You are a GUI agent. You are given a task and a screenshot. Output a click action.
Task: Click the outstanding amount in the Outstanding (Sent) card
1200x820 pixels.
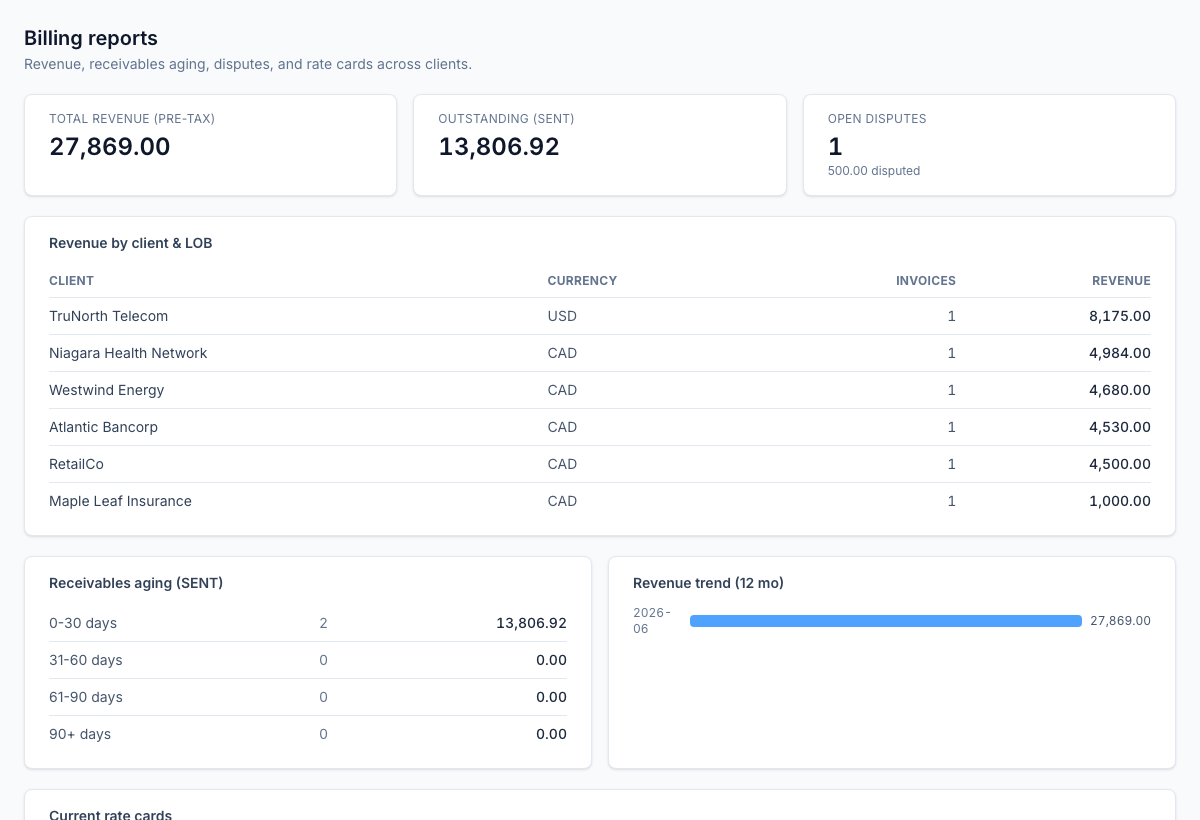(499, 147)
